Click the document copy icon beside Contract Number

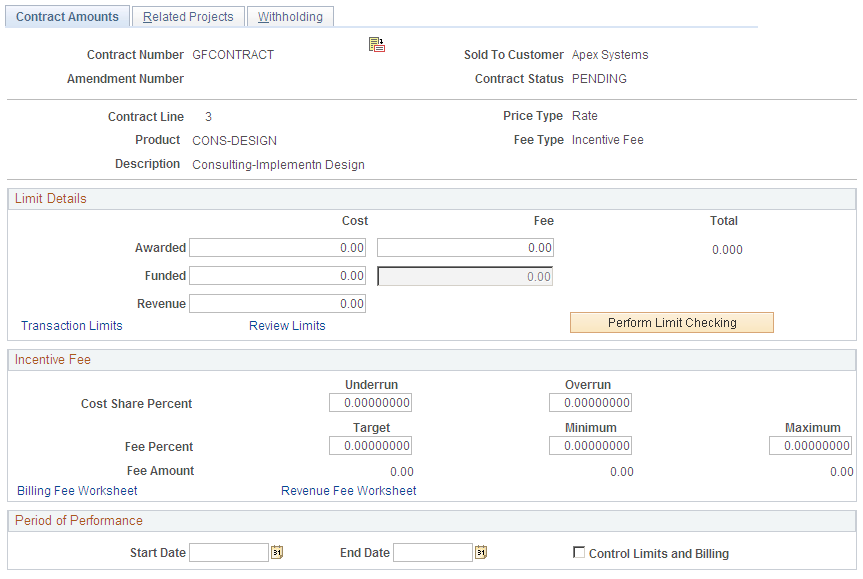point(377,44)
